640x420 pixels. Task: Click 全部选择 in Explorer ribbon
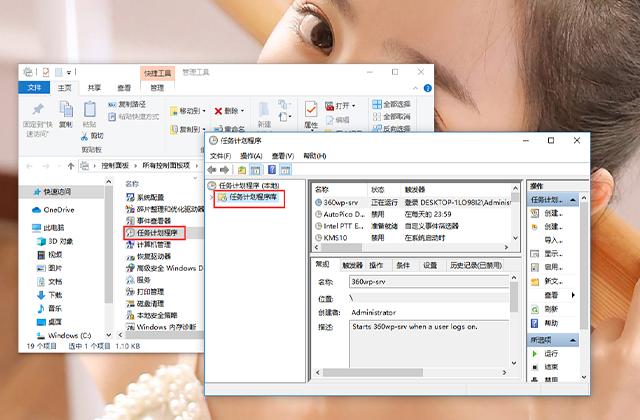click(391, 104)
